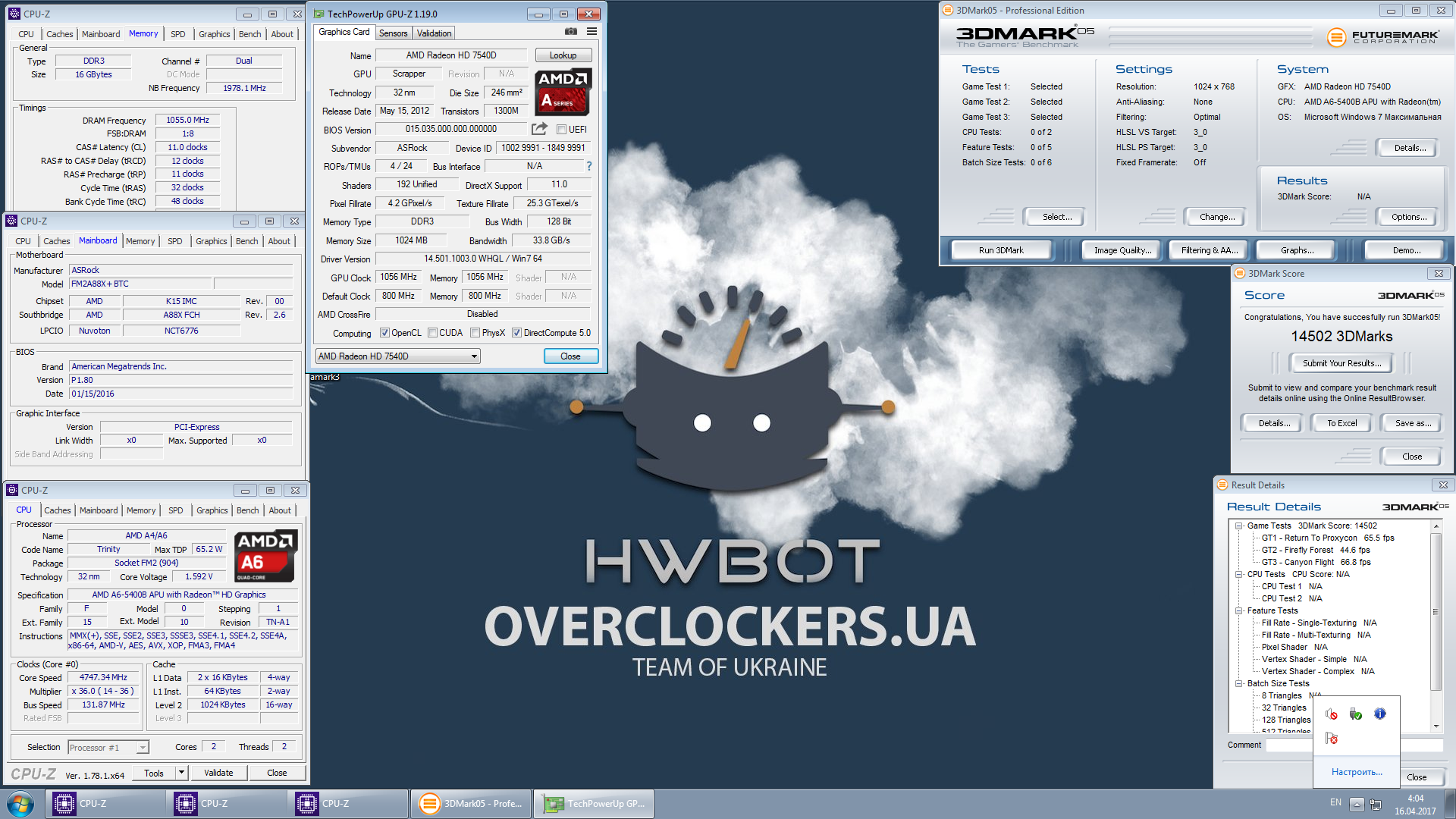This screenshot has height=819, width=1456.
Task: Click the Change button under Settings
Action: coord(1216,217)
